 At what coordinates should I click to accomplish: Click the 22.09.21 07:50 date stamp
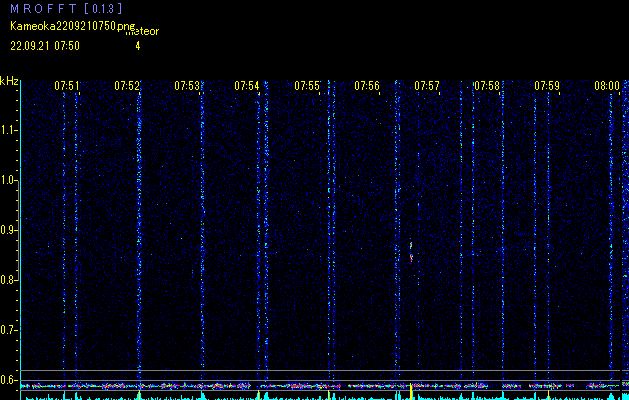[x=45, y=46]
